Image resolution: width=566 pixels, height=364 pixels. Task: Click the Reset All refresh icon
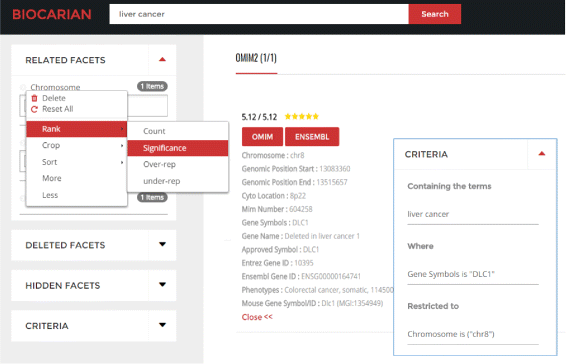(x=34, y=109)
